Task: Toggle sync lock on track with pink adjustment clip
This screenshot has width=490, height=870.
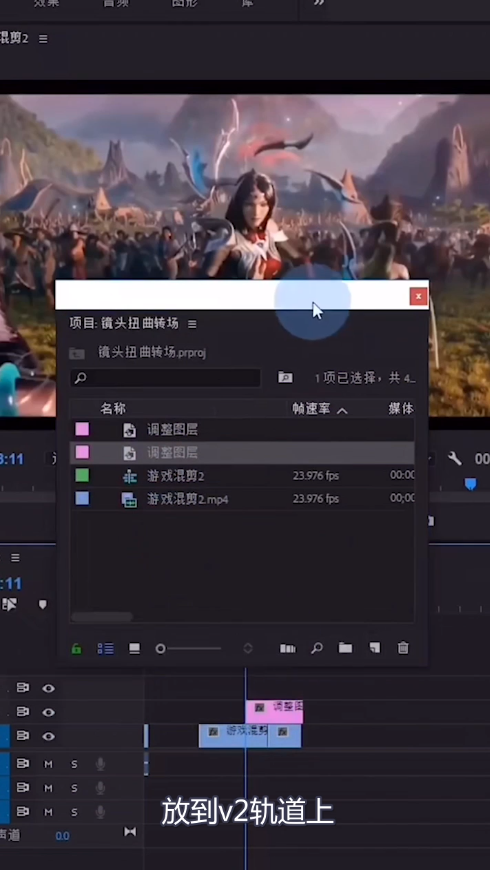Action: [23, 711]
